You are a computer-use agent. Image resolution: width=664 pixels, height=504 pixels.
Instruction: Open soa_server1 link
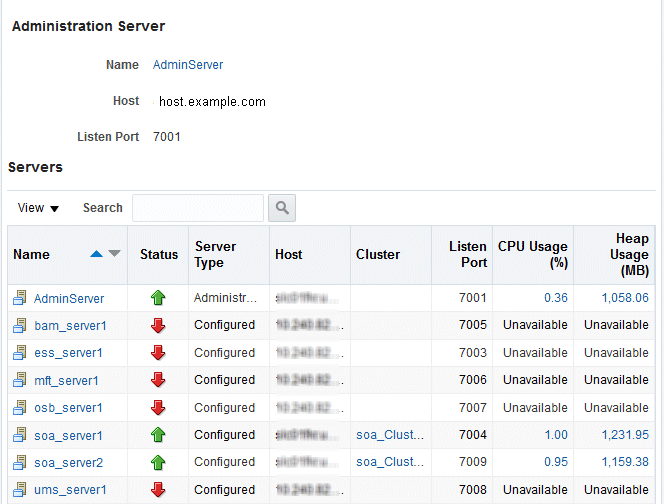tap(68, 435)
